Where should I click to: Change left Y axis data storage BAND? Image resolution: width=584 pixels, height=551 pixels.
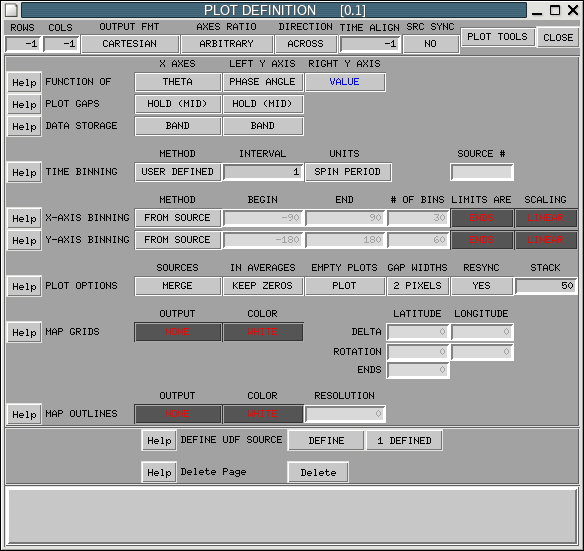pos(262,126)
